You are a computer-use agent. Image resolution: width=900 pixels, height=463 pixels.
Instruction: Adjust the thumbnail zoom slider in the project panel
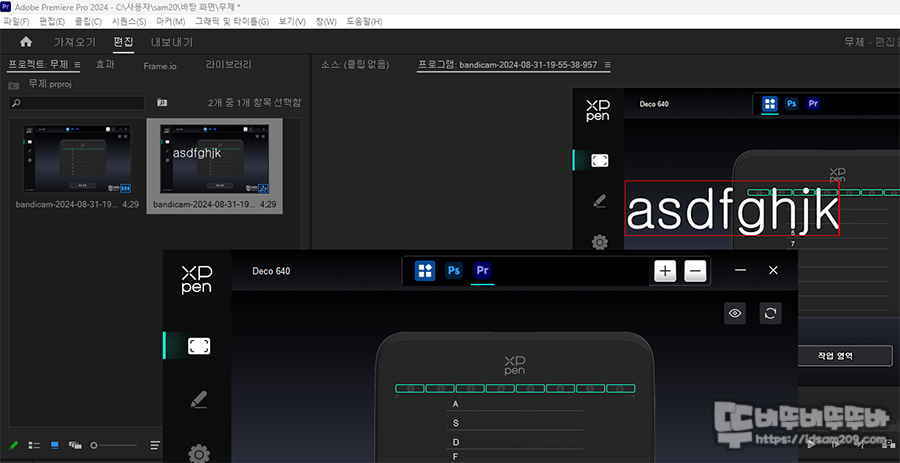[114, 445]
